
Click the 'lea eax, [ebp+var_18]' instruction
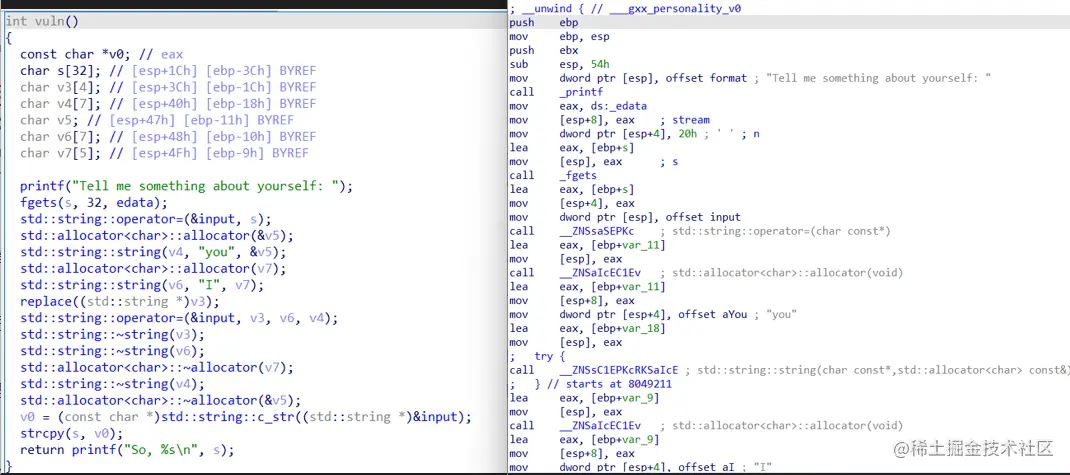[588, 328]
